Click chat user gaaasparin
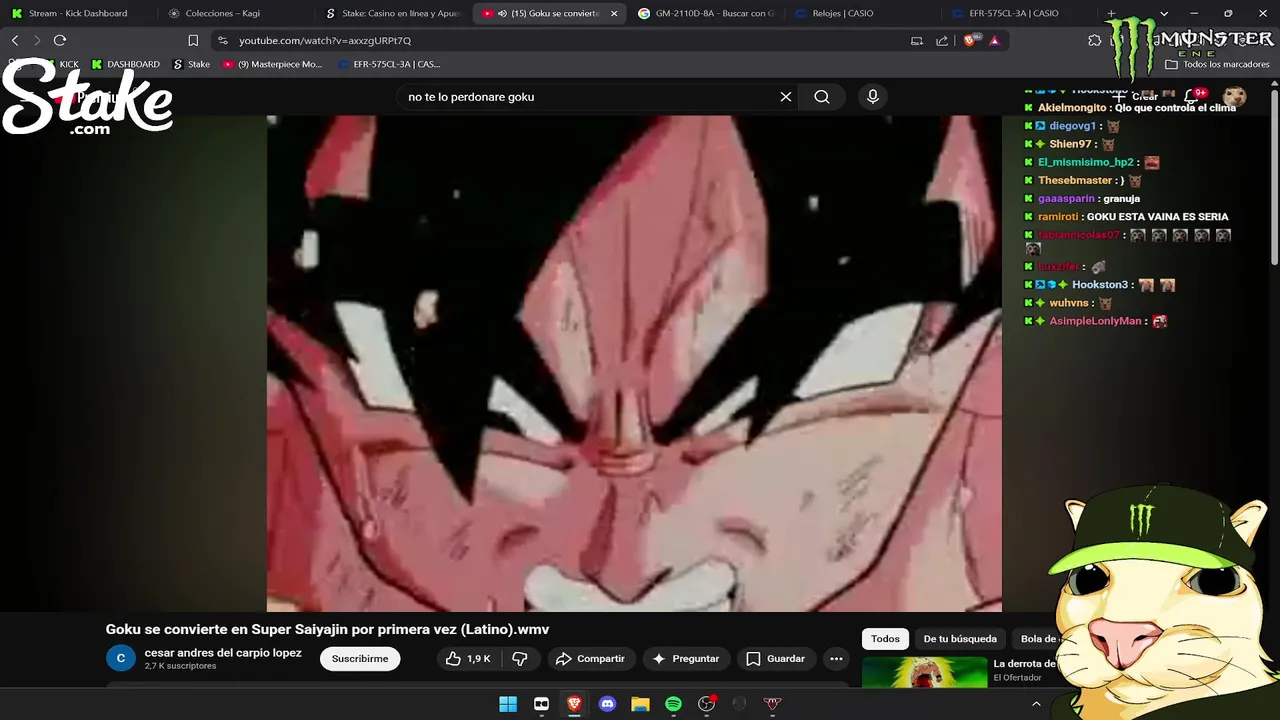The height and width of the screenshot is (720, 1280). (1066, 199)
